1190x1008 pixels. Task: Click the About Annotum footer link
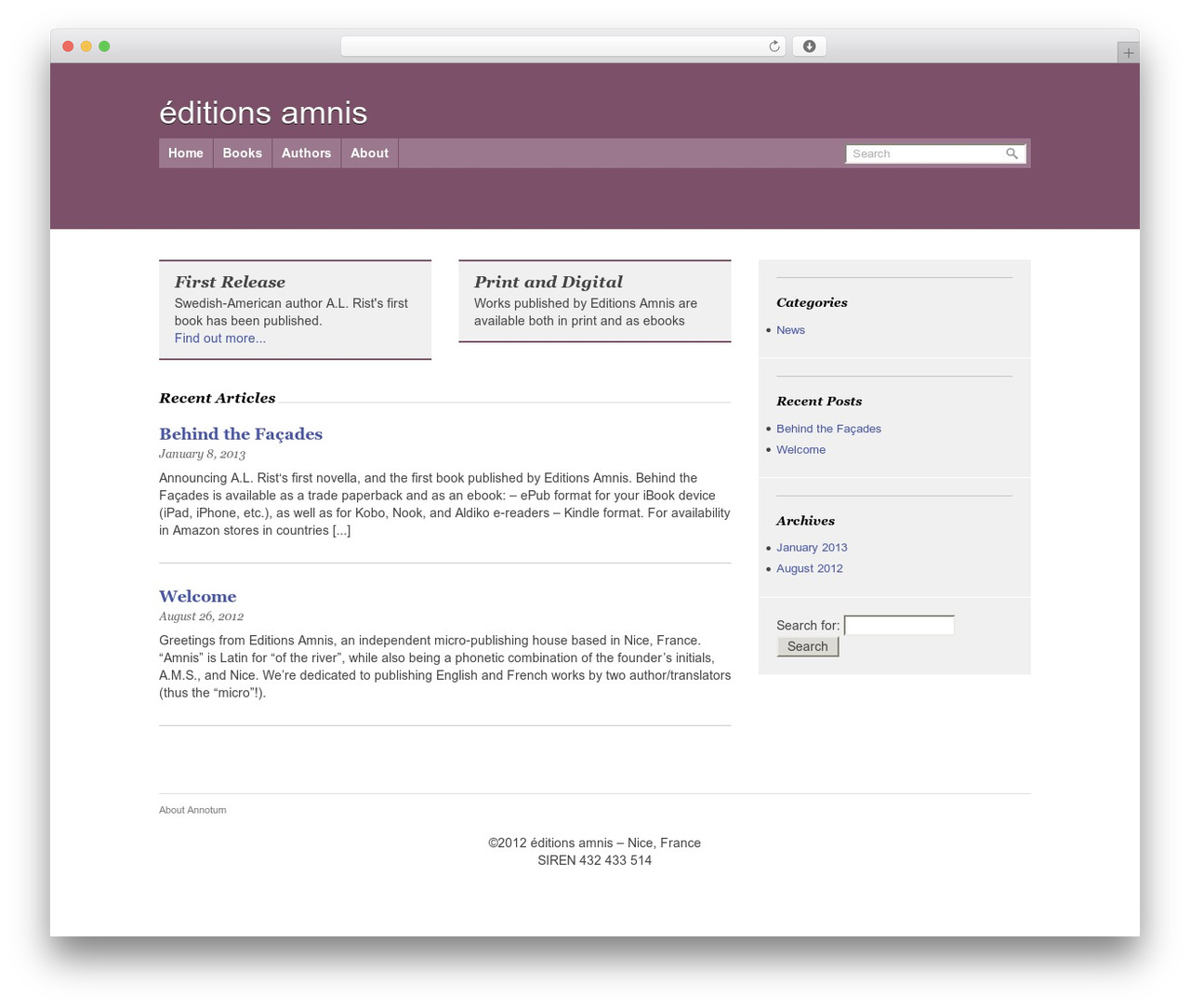click(x=192, y=810)
